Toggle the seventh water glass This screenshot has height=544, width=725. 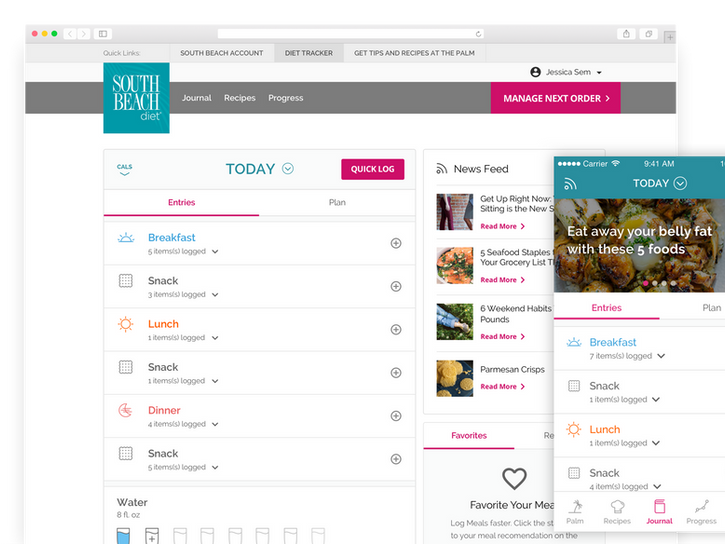[290, 536]
